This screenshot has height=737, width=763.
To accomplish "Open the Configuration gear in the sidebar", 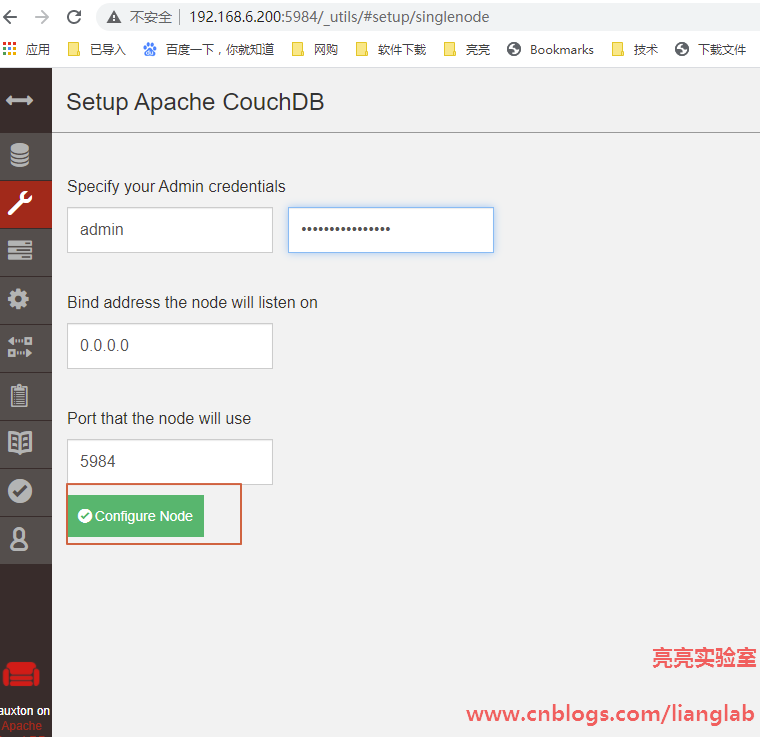I will [18, 299].
